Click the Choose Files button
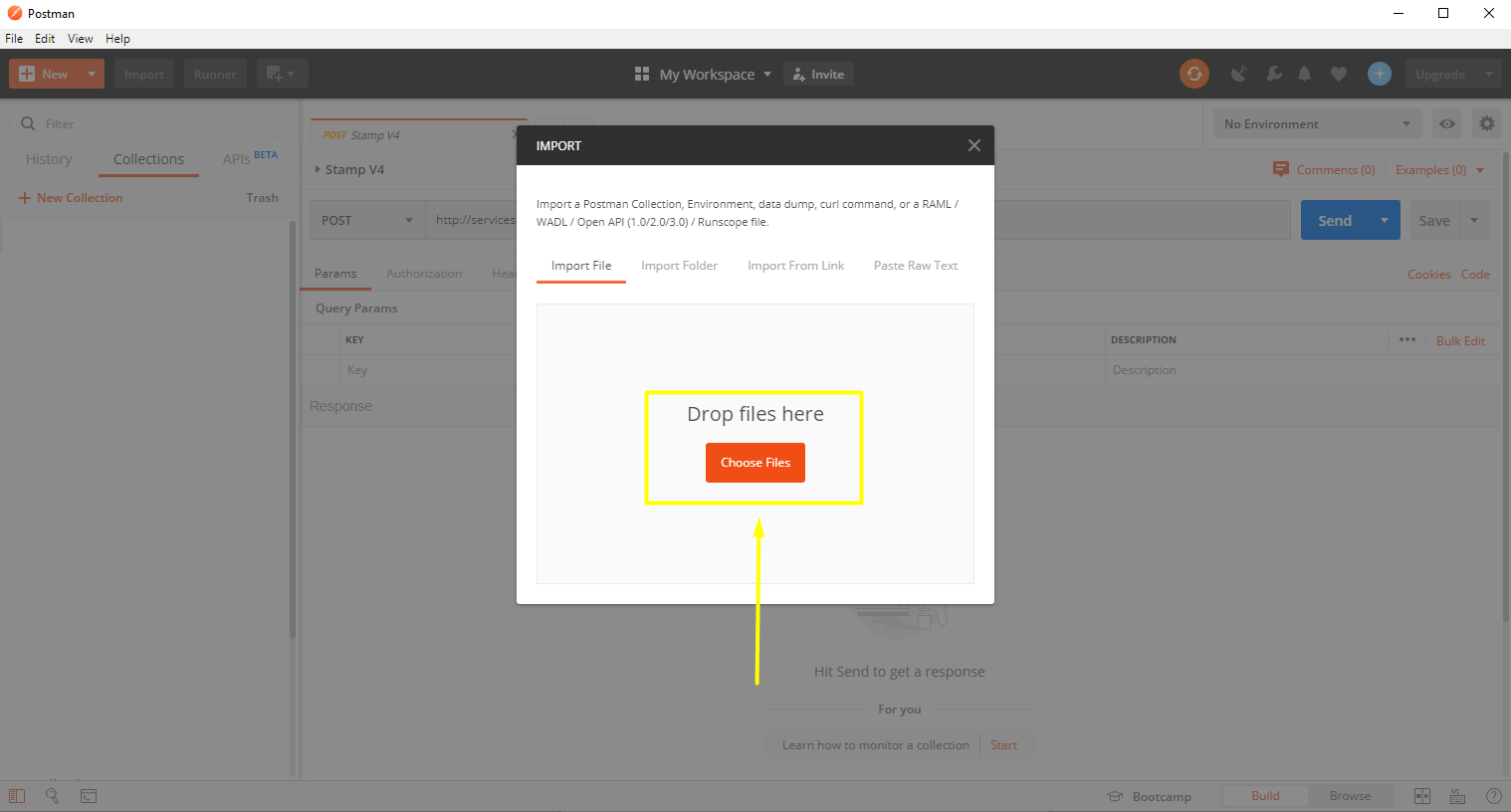The height and width of the screenshot is (812, 1511). click(755, 462)
